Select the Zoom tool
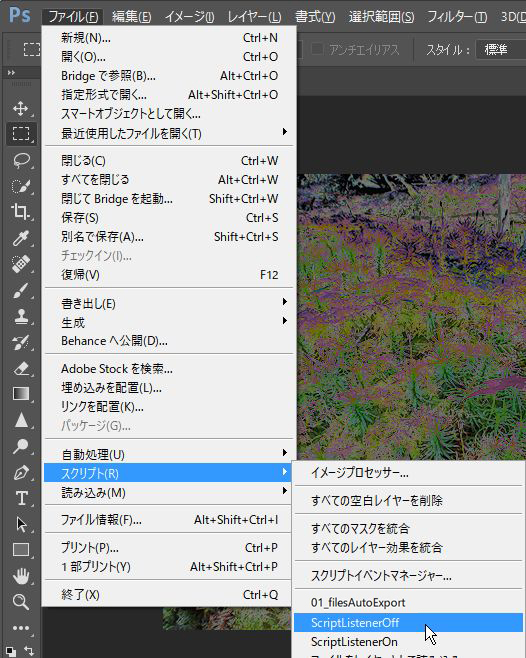 tap(21, 602)
